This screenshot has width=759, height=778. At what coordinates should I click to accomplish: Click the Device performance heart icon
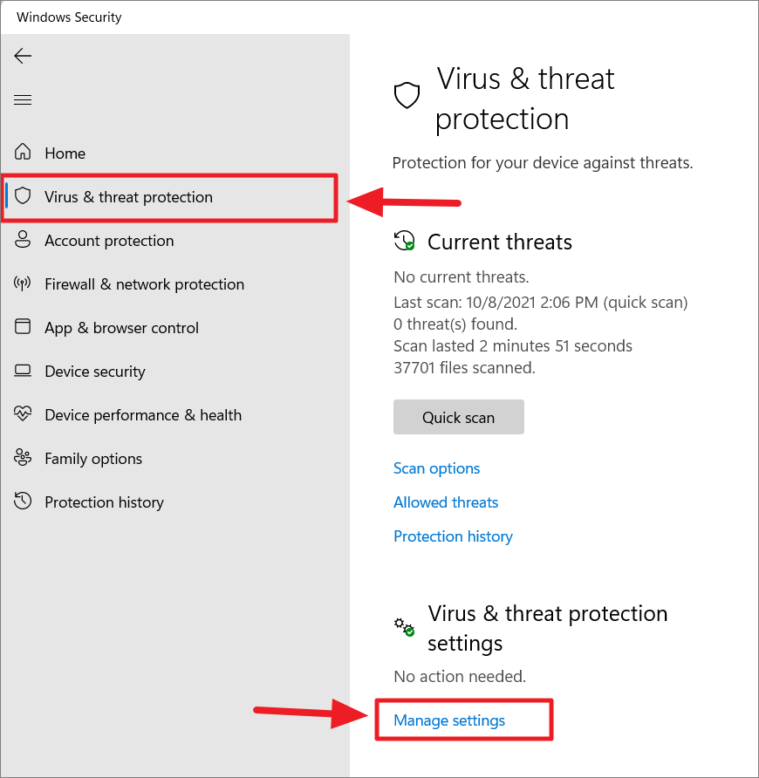(x=23, y=413)
